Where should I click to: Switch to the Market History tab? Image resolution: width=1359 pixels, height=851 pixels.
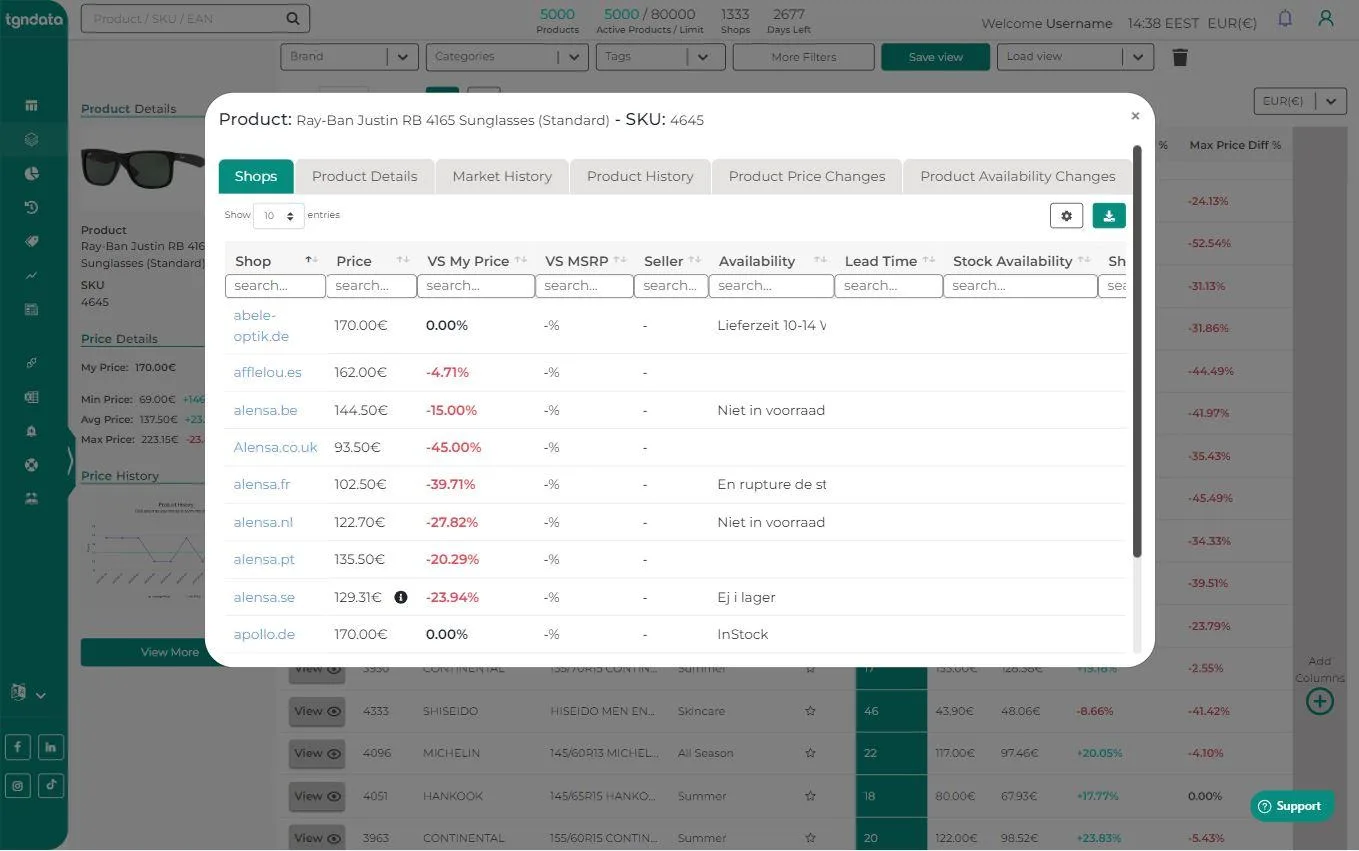point(502,176)
